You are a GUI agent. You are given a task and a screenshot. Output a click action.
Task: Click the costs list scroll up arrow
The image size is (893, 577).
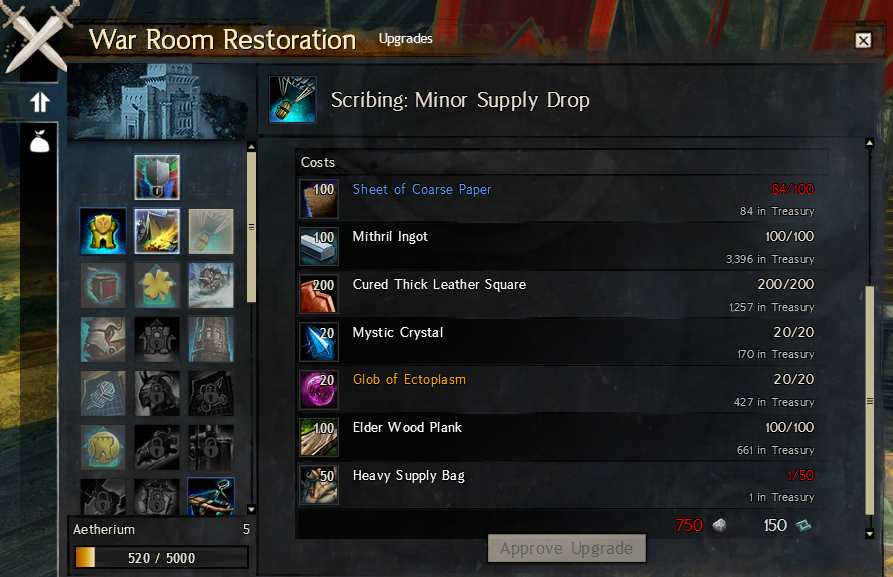pyautogui.click(x=869, y=143)
